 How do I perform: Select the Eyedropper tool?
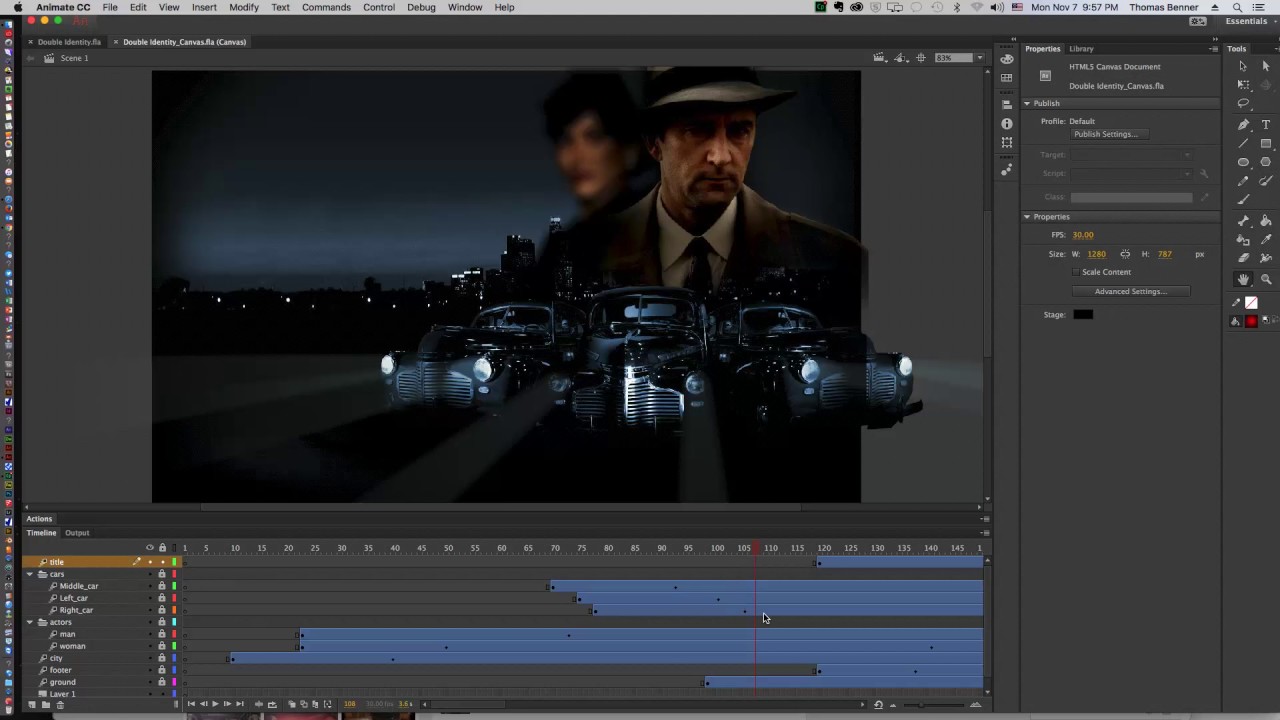pyautogui.click(x=1266, y=240)
